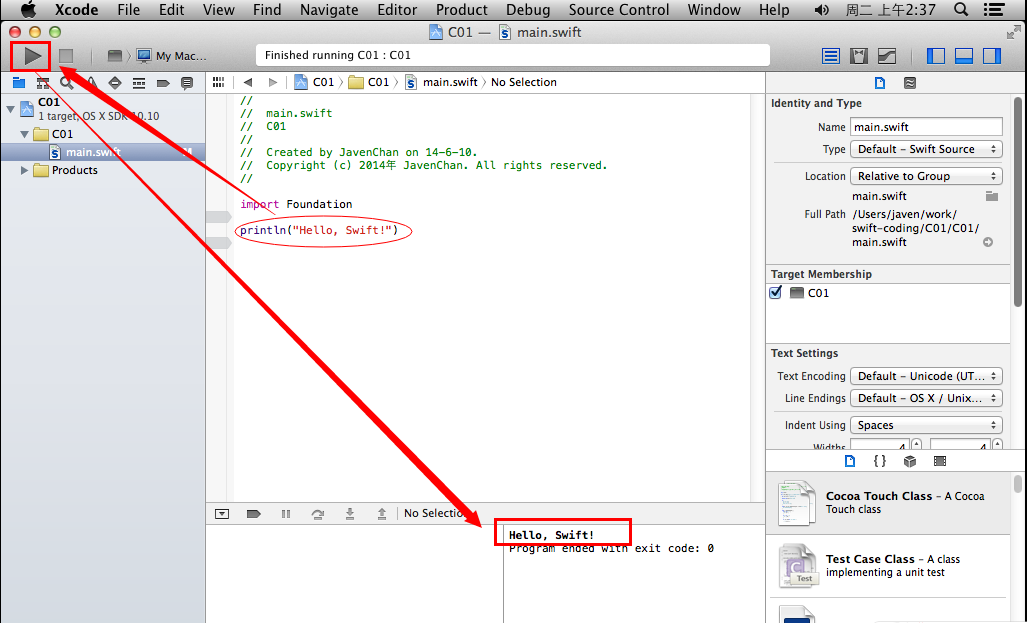Open the Debug menu
The image size is (1027, 623).
tap(528, 10)
